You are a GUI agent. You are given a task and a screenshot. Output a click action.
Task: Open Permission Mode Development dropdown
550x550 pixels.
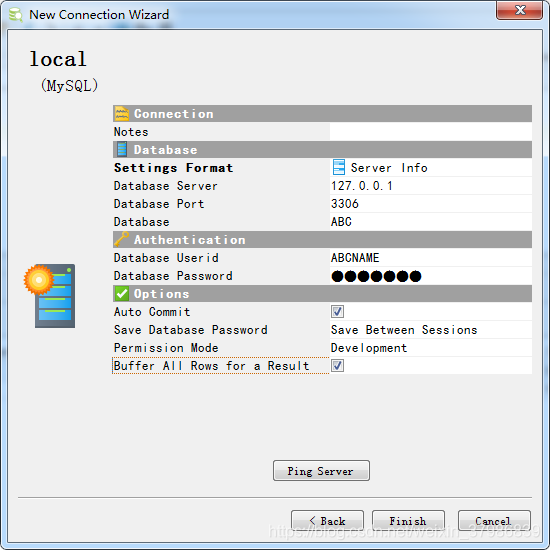(x=431, y=348)
